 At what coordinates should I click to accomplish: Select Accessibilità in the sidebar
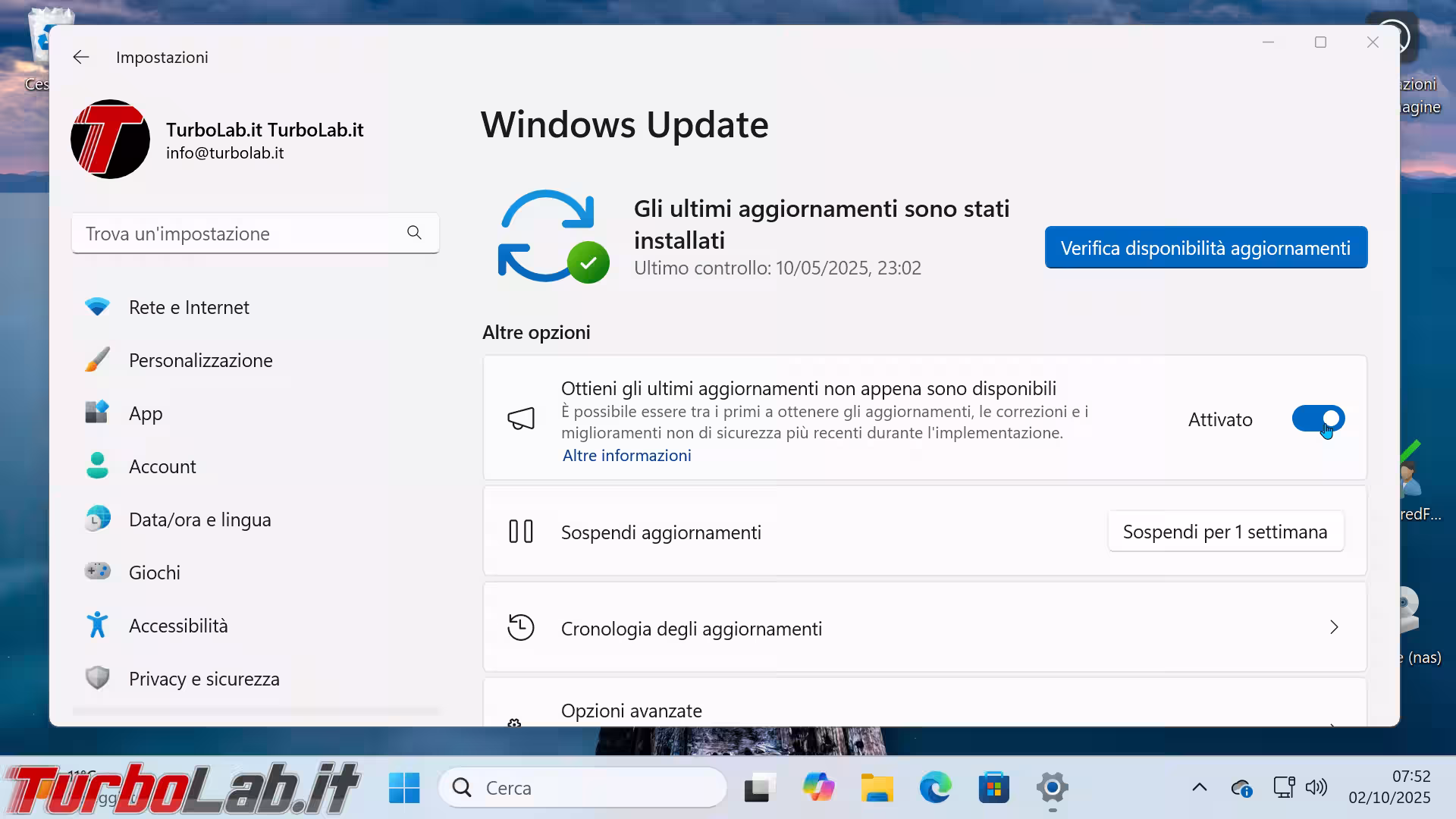[178, 626]
